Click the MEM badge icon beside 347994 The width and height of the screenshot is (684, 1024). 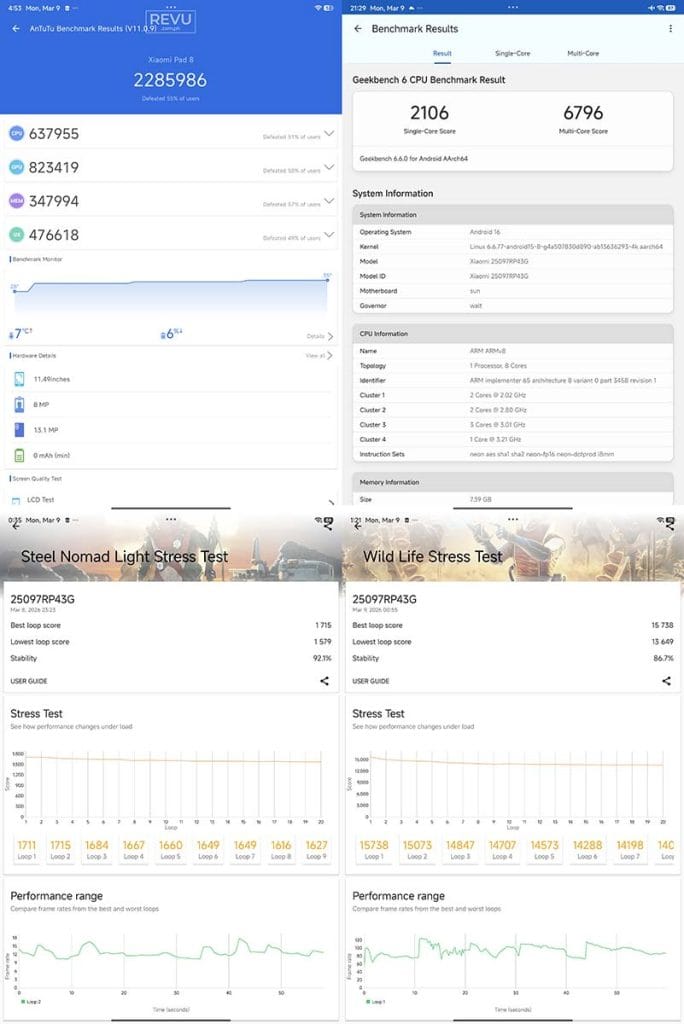tap(16, 201)
